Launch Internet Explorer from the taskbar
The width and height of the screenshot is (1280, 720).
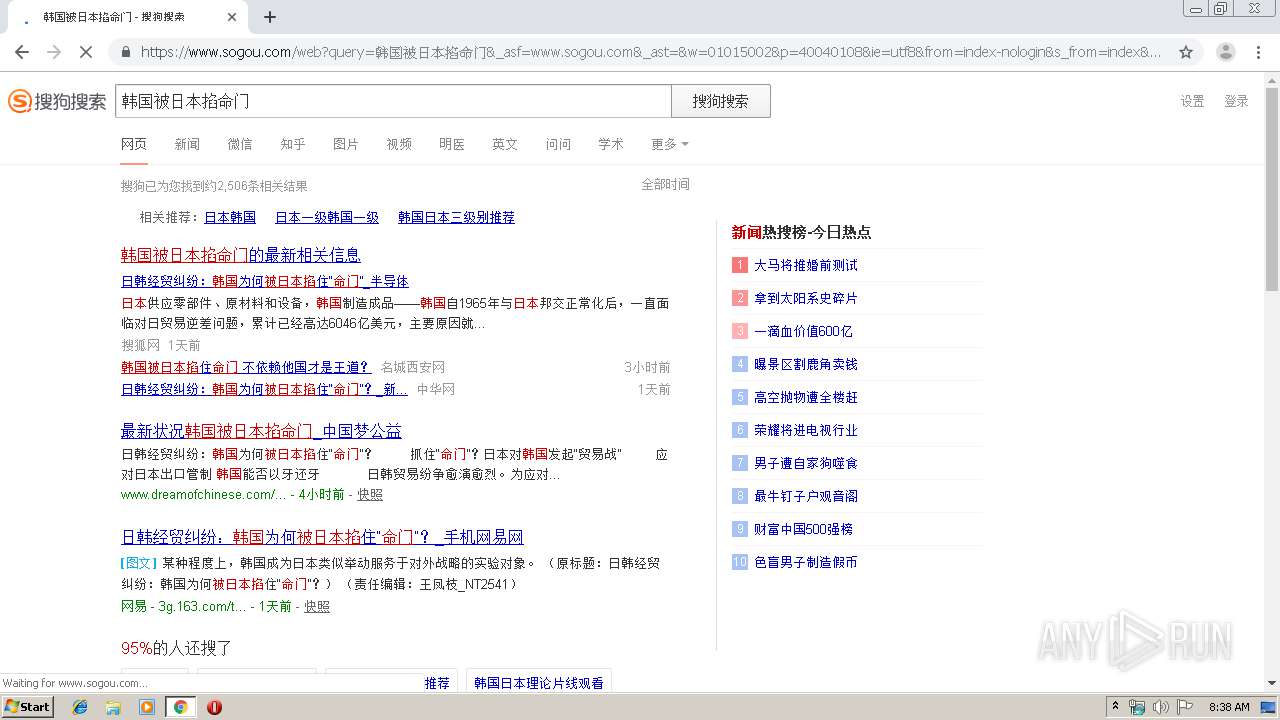point(80,707)
